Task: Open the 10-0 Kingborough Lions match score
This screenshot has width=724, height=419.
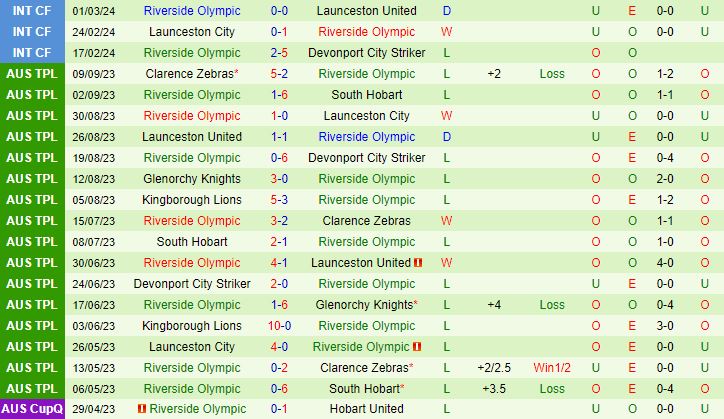Action: [279, 326]
